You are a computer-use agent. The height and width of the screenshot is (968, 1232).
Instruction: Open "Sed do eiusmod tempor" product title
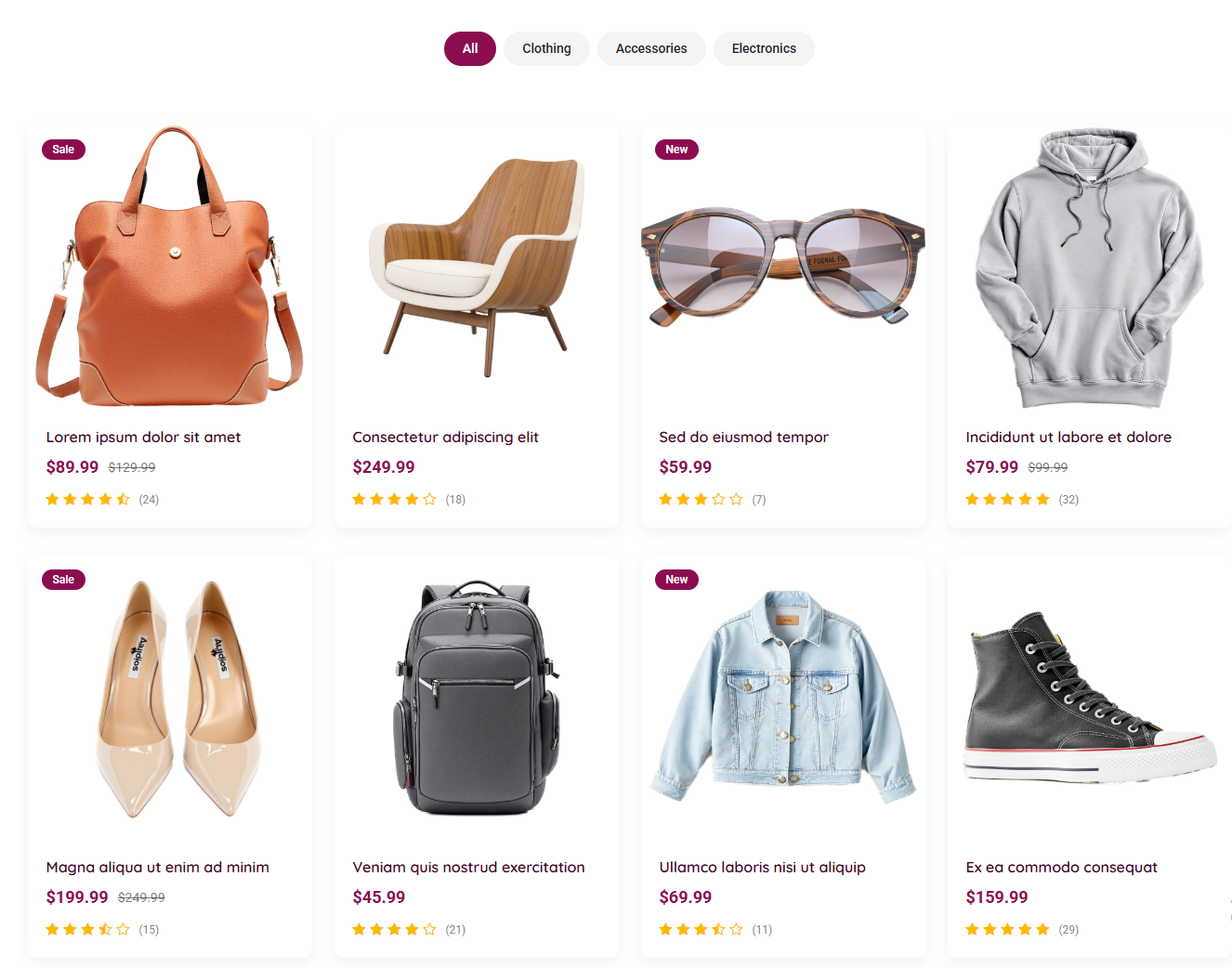coord(743,438)
